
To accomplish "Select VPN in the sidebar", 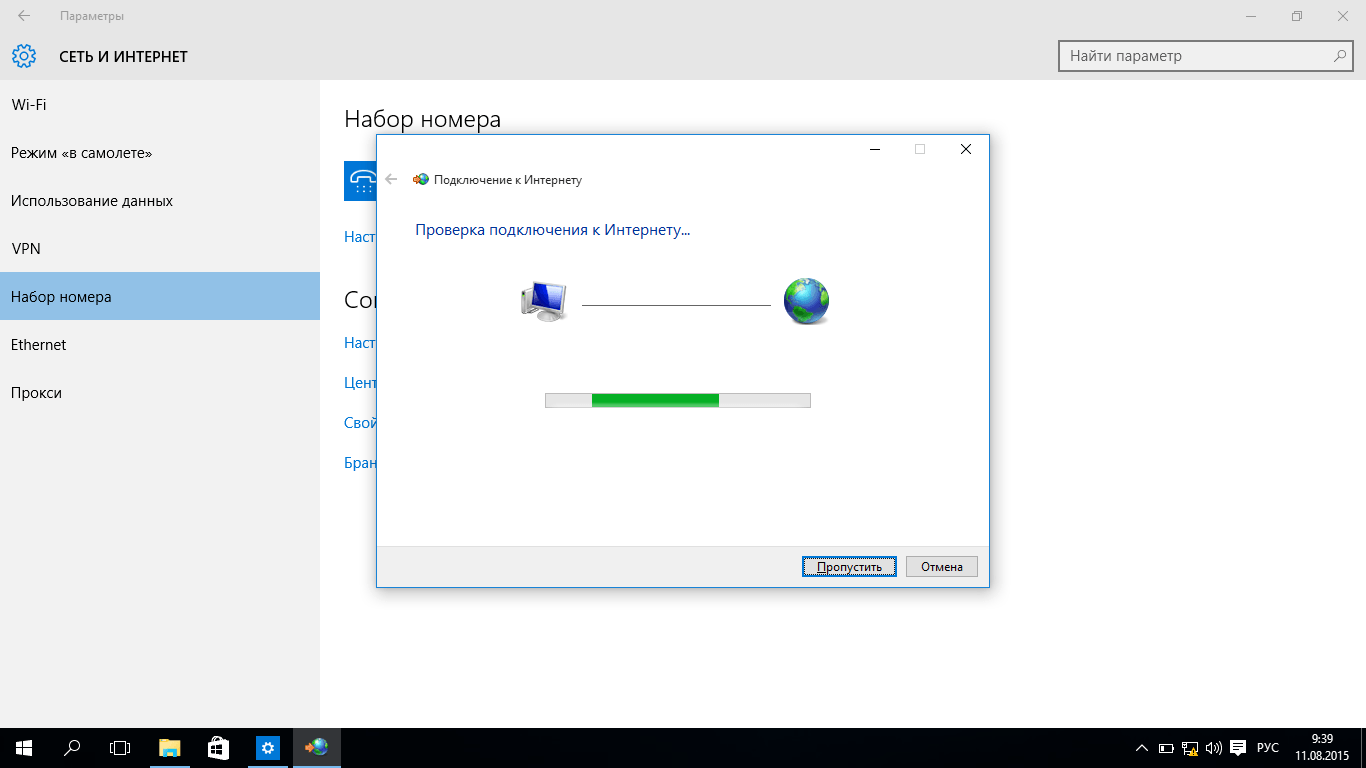I will [160, 248].
